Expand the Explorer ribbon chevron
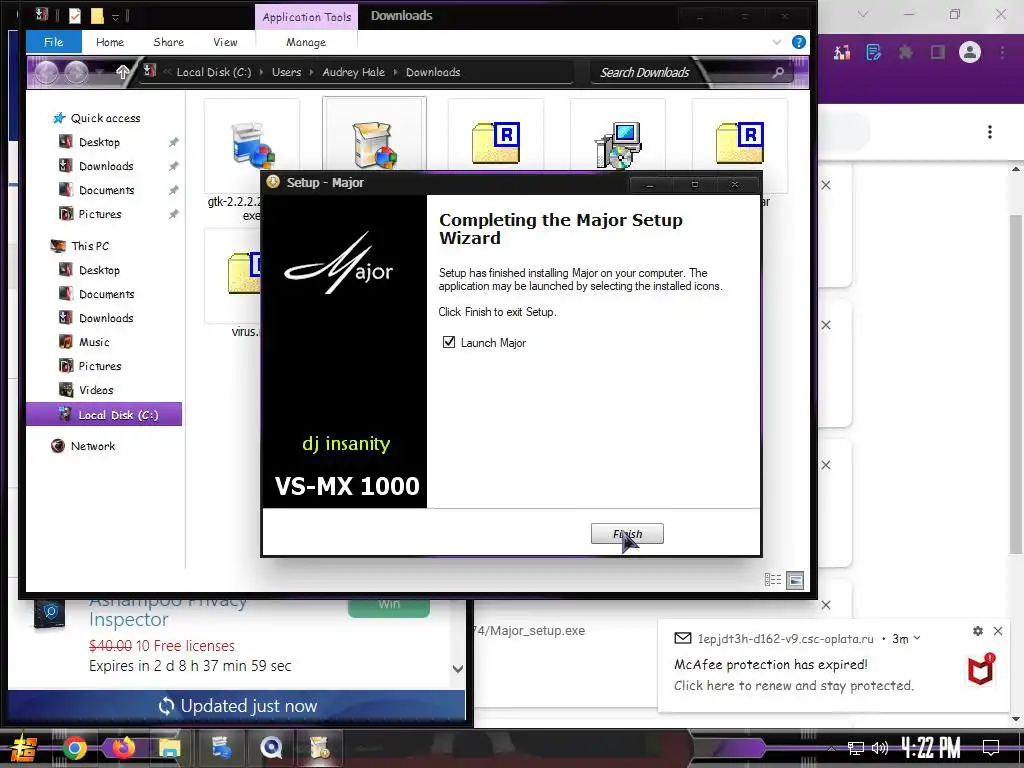Viewport: 1024px width, 768px height. (x=776, y=42)
